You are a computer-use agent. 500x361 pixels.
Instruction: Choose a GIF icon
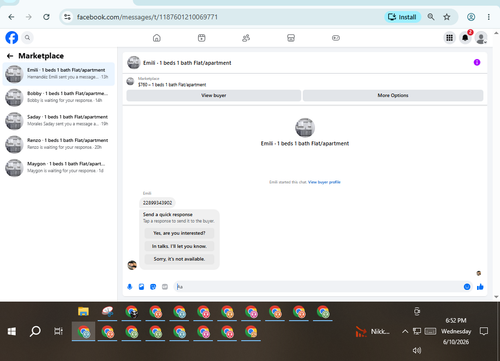[165, 287]
